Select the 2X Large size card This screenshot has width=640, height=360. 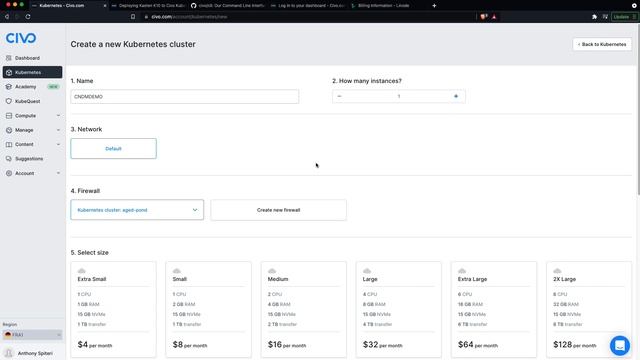pyautogui.click(x=589, y=309)
